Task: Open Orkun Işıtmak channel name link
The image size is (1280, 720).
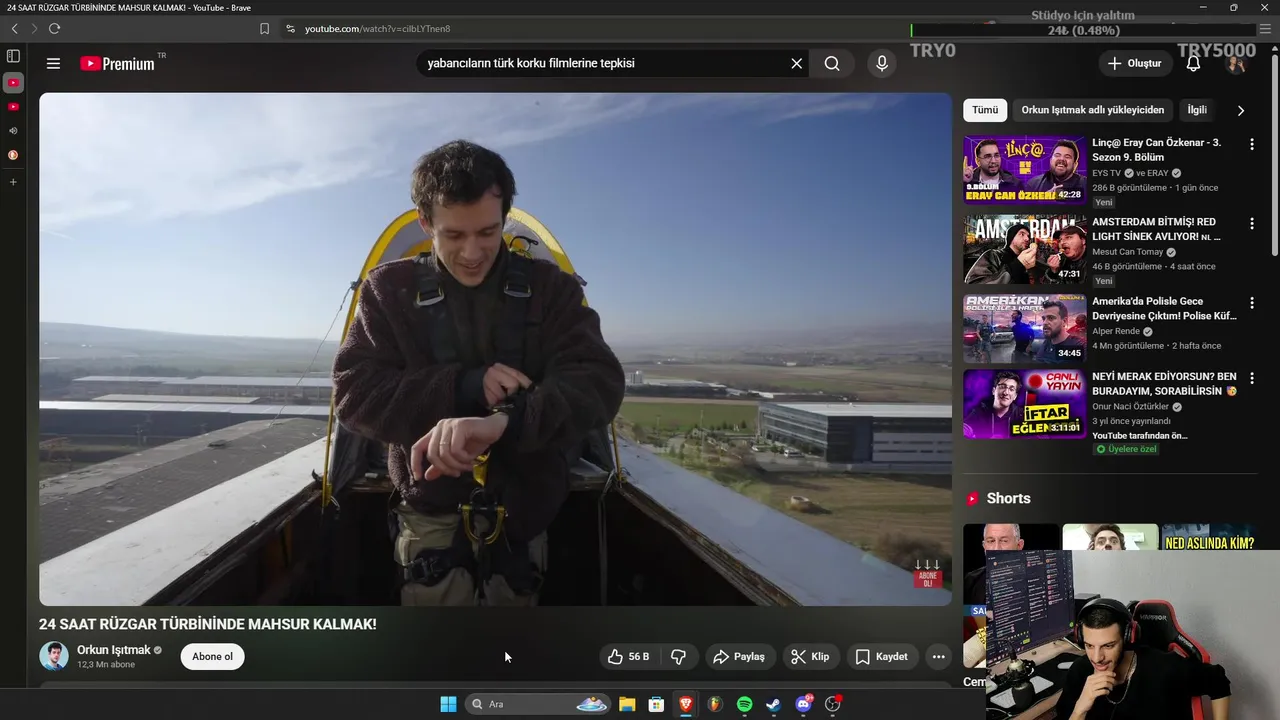Action: [113, 650]
